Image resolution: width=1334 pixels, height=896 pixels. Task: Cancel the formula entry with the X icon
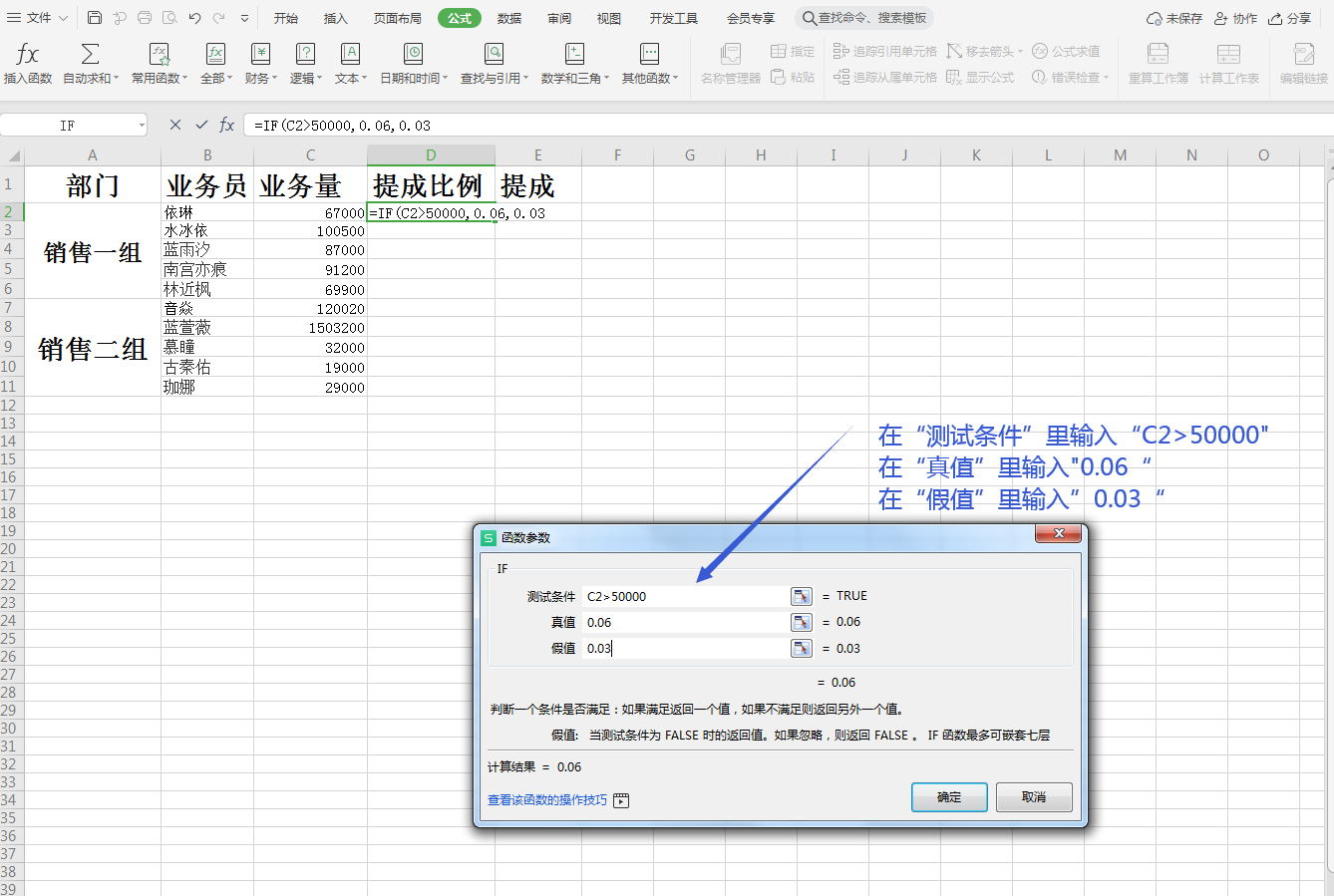tap(175, 125)
